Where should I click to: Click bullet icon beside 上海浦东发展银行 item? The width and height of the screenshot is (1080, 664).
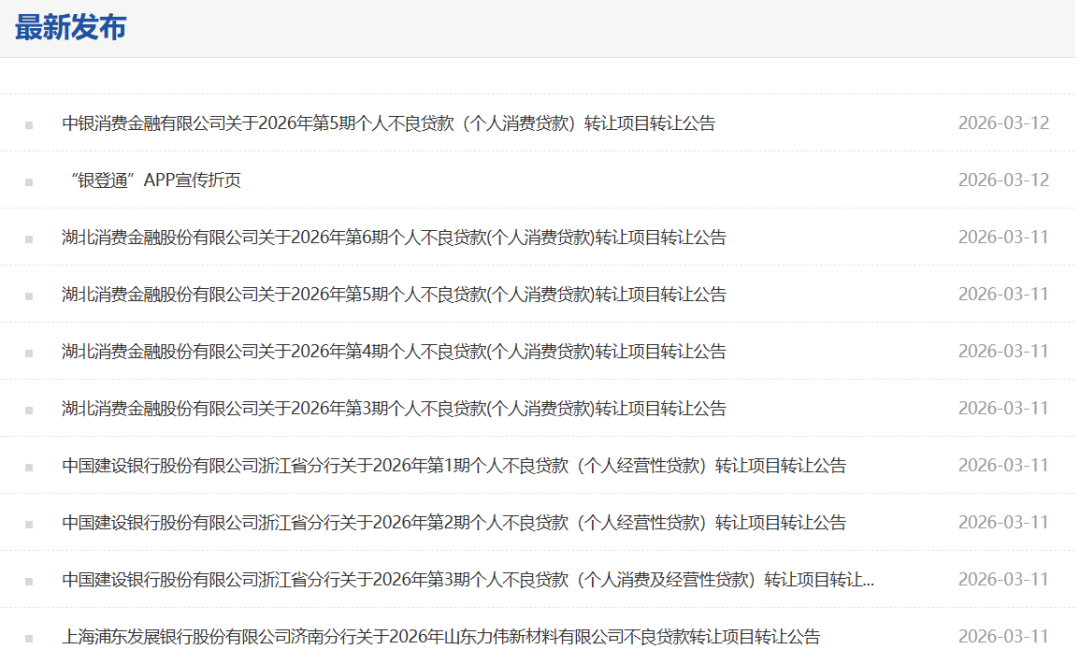(x=29, y=638)
